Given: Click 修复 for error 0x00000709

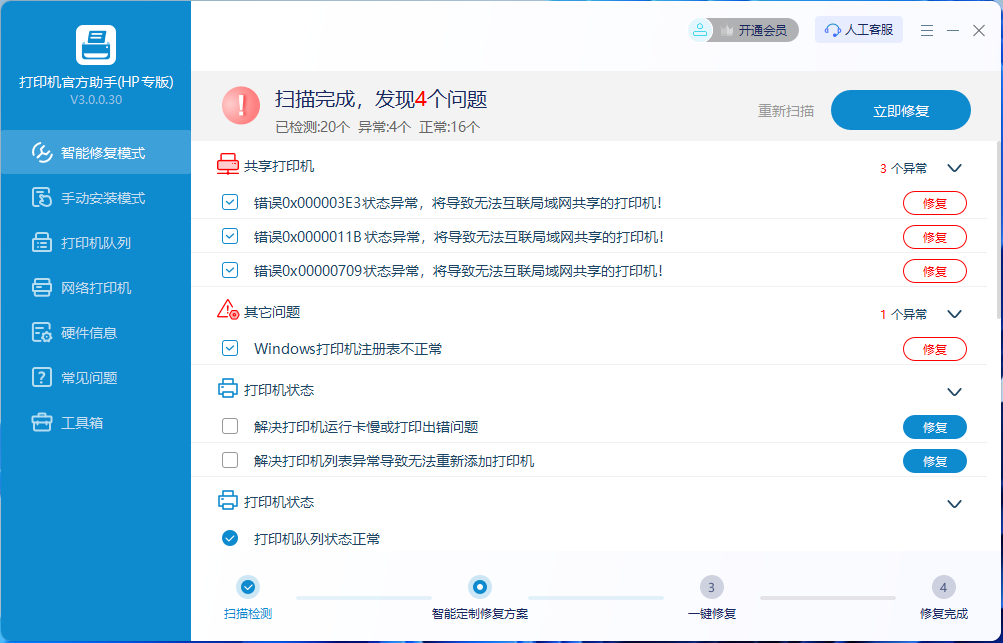Looking at the screenshot, I should tap(934, 271).
